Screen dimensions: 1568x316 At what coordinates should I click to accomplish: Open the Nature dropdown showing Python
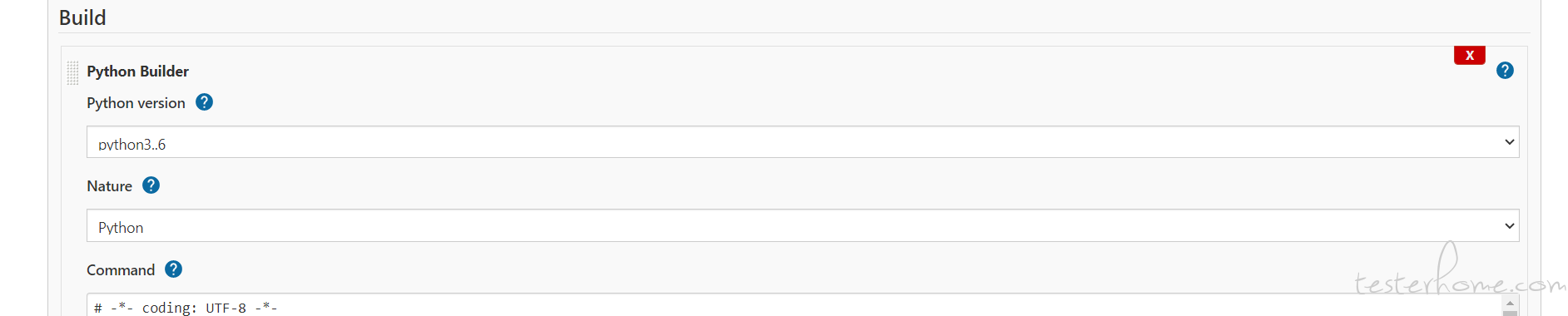tap(802, 225)
